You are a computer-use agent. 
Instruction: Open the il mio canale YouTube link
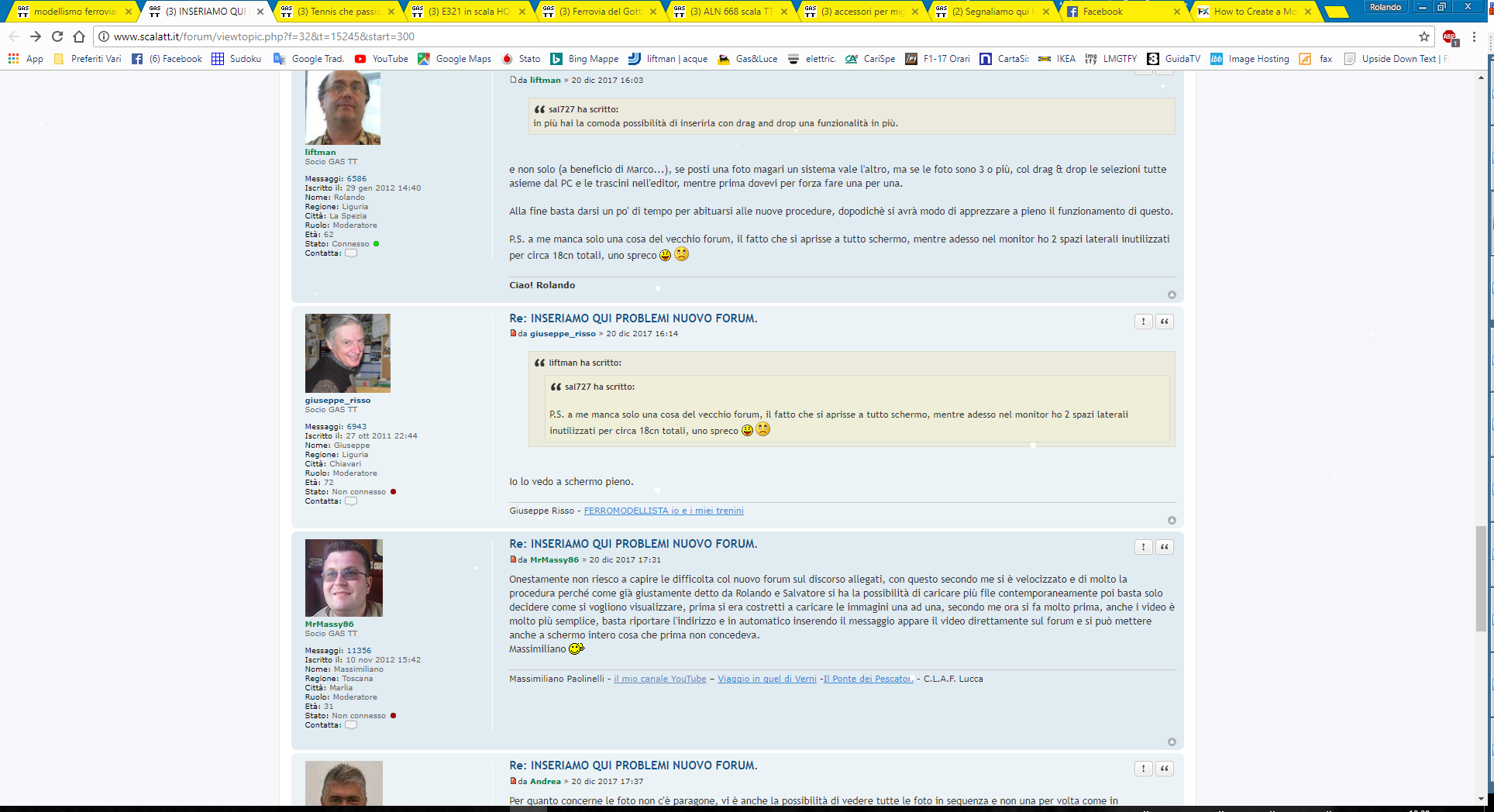pyautogui.click(x=659, y=679)
